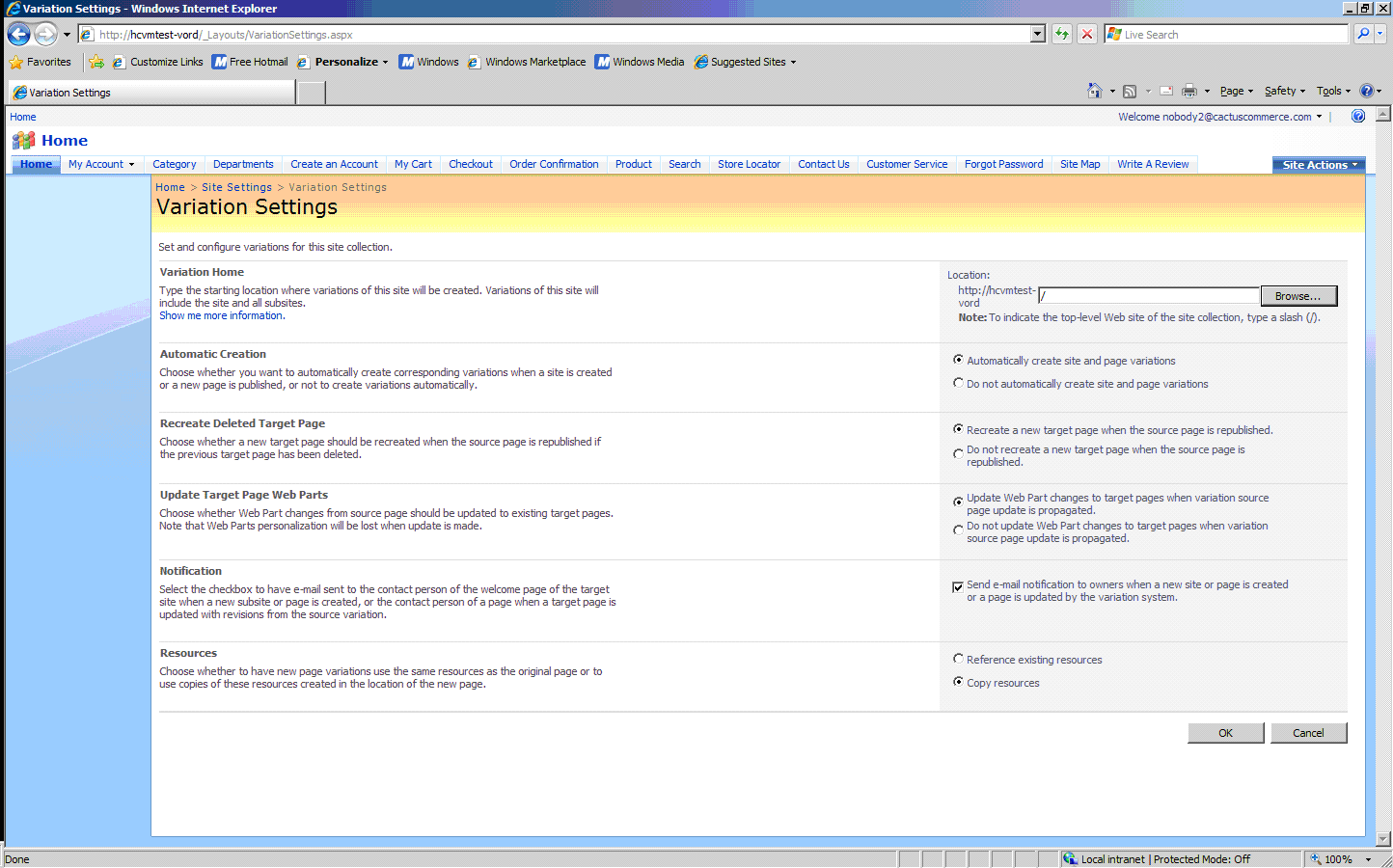Open the Tools menu dropdown

[1333, 91]
